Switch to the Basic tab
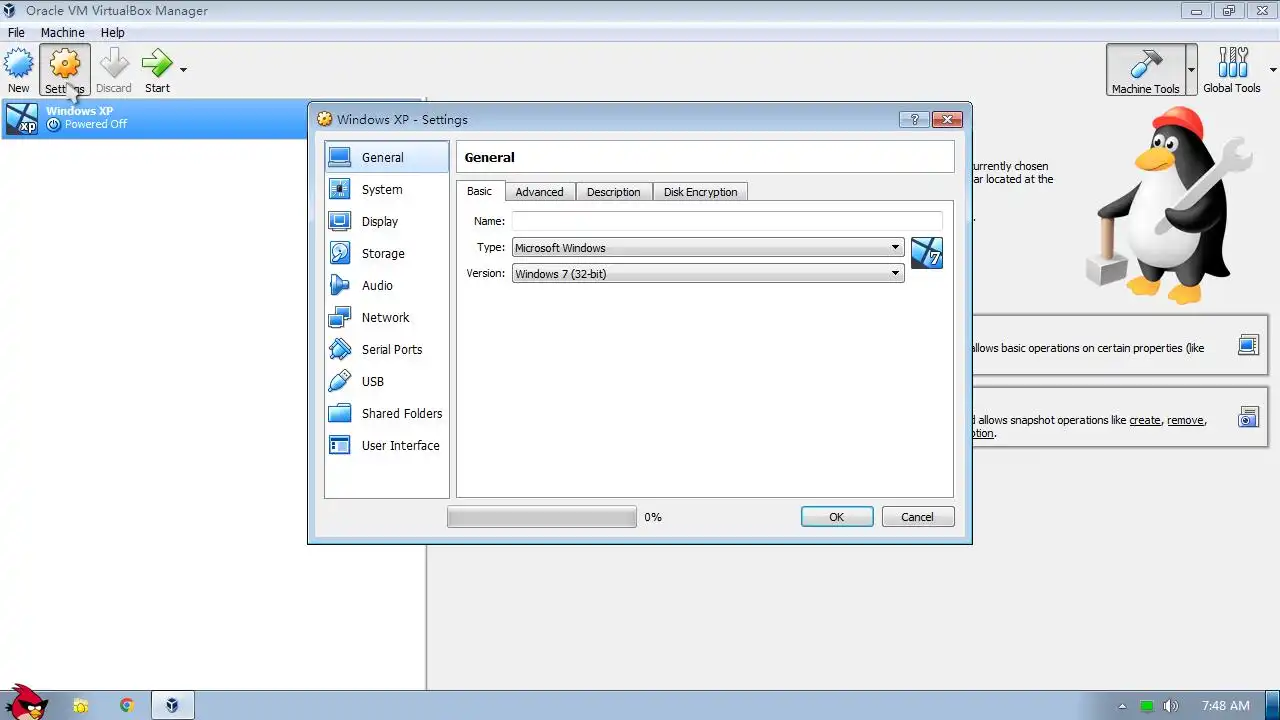 [480, 191]
